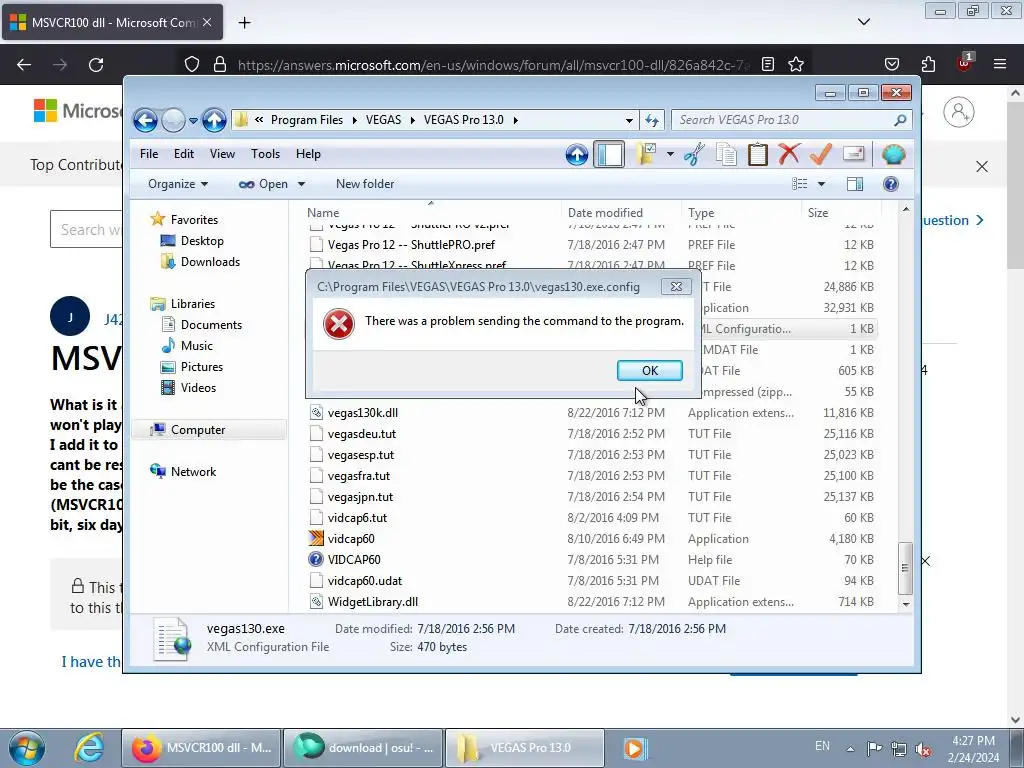Open Internet Explorer from taskbar

[89, 748]
